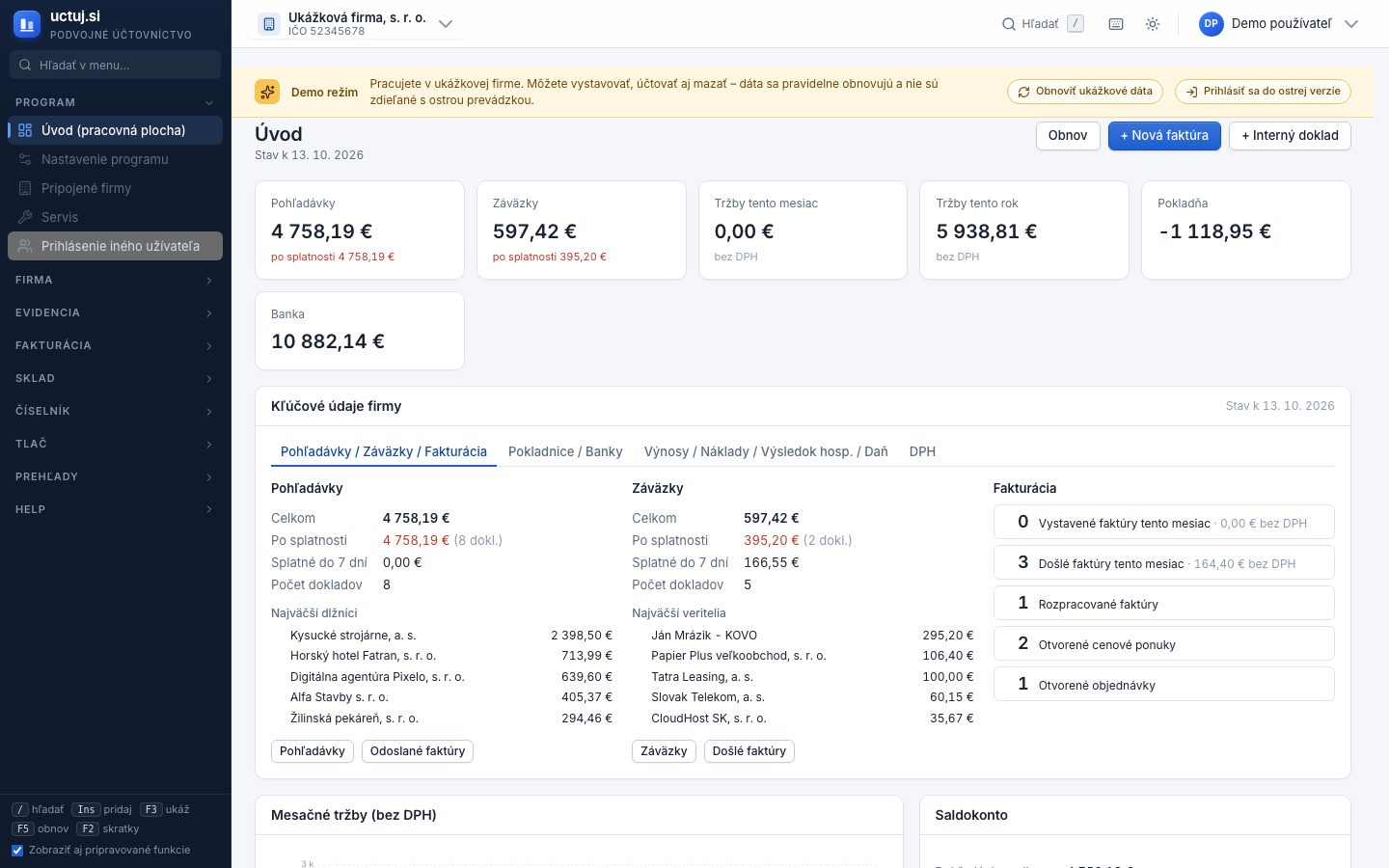Open Úvod (pracovná plocha) in sidebar
This screenshot has width=1389, height=868.
116,130
